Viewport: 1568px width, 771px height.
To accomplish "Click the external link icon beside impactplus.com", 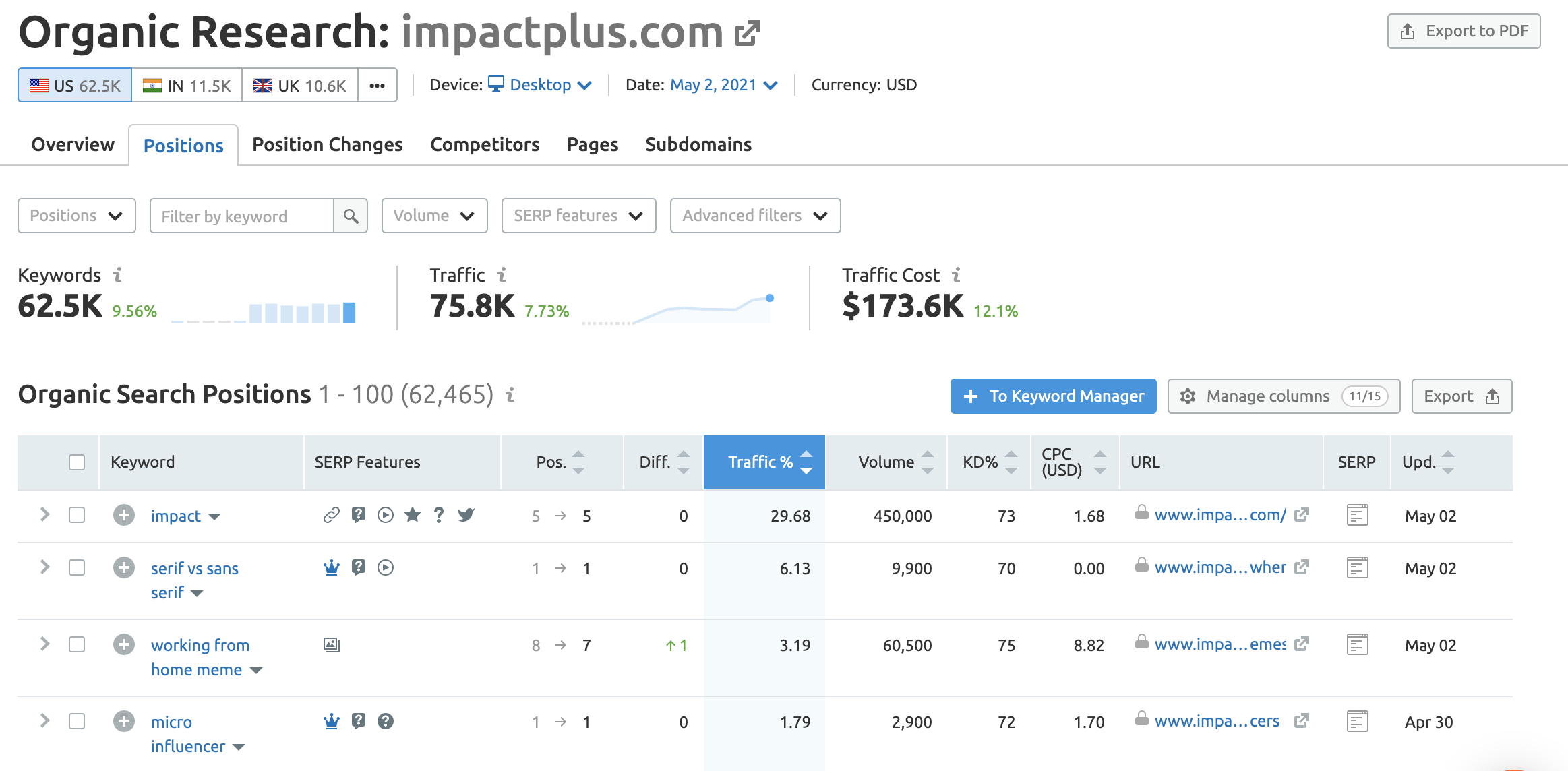I will pos(747,33).
